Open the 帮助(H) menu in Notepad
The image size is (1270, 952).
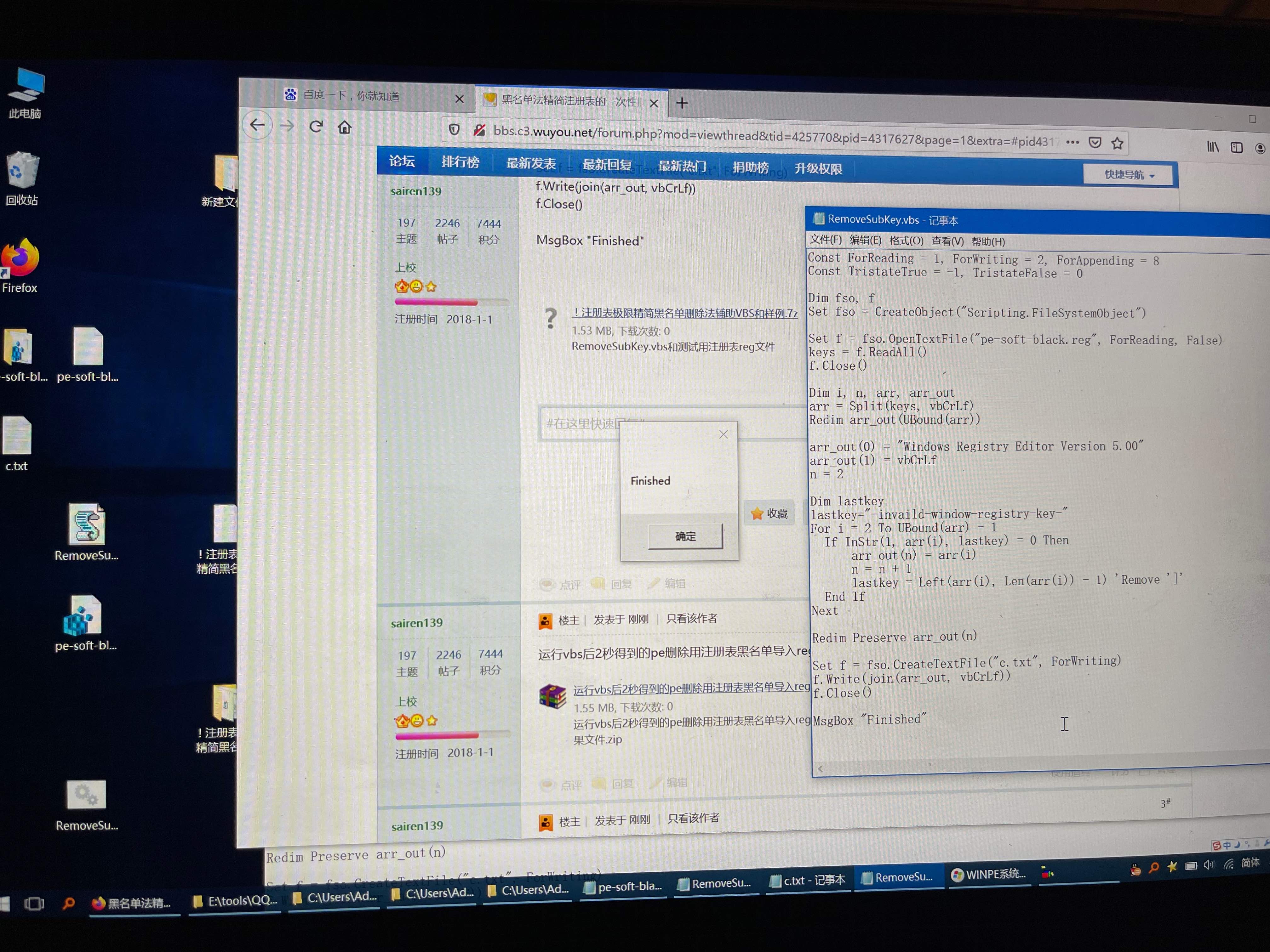988,241
